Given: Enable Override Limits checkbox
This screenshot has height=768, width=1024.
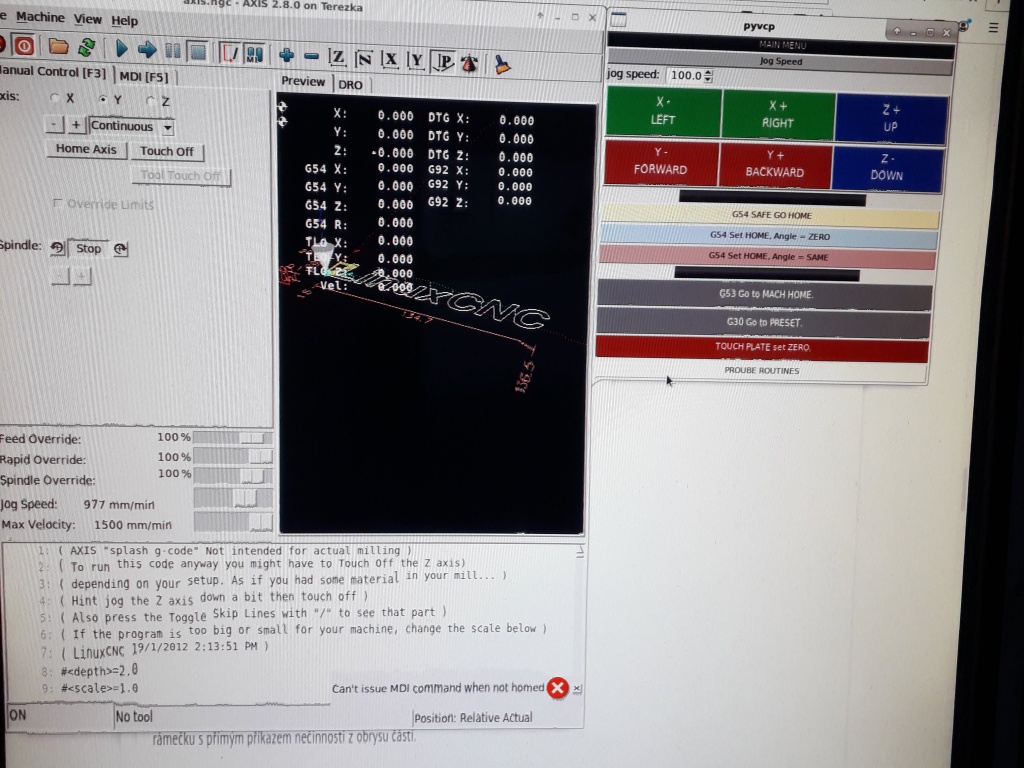Looking at the screenshot, I should (x=58, y=204).
